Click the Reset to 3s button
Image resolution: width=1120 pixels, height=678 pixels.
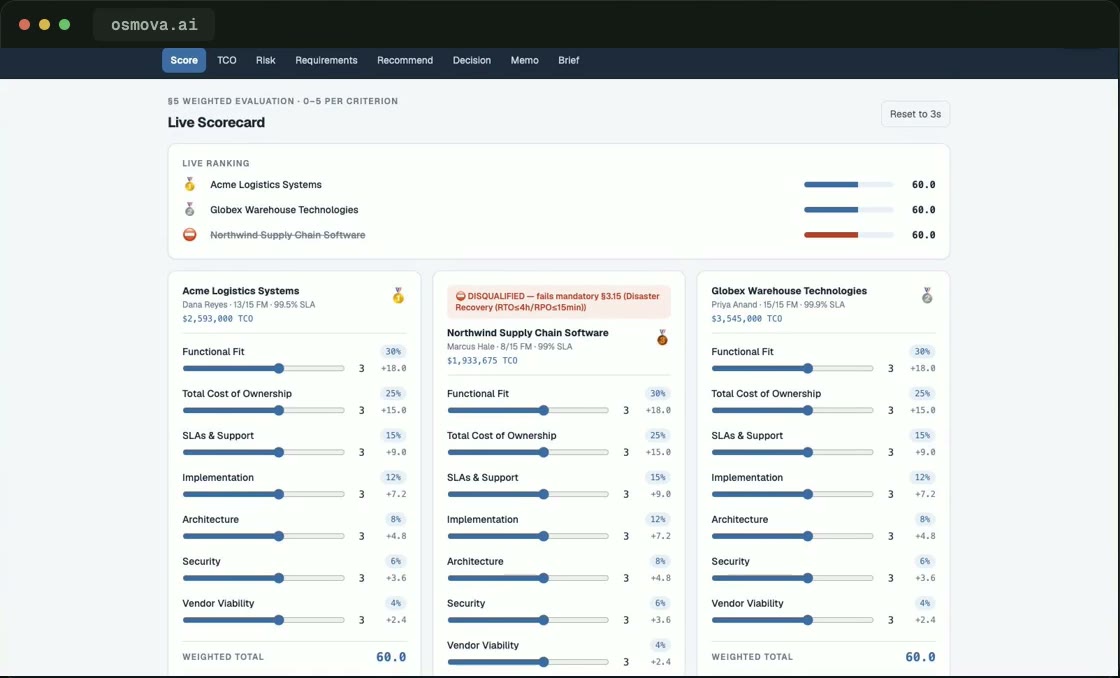click(915, 114)
